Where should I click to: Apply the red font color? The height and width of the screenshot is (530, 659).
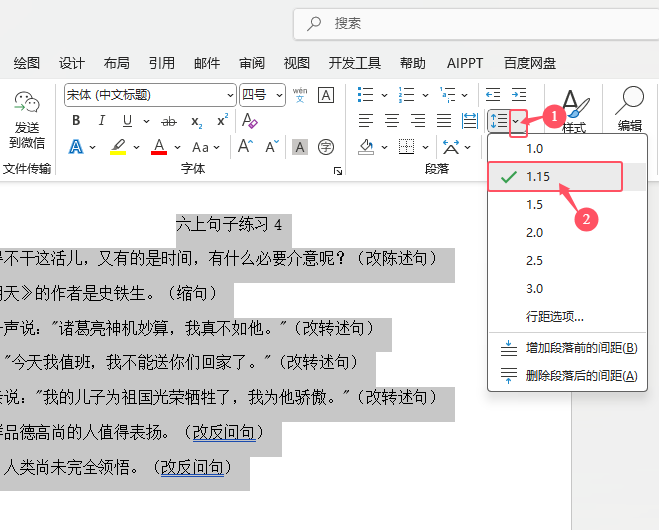(x=159, y=147)
